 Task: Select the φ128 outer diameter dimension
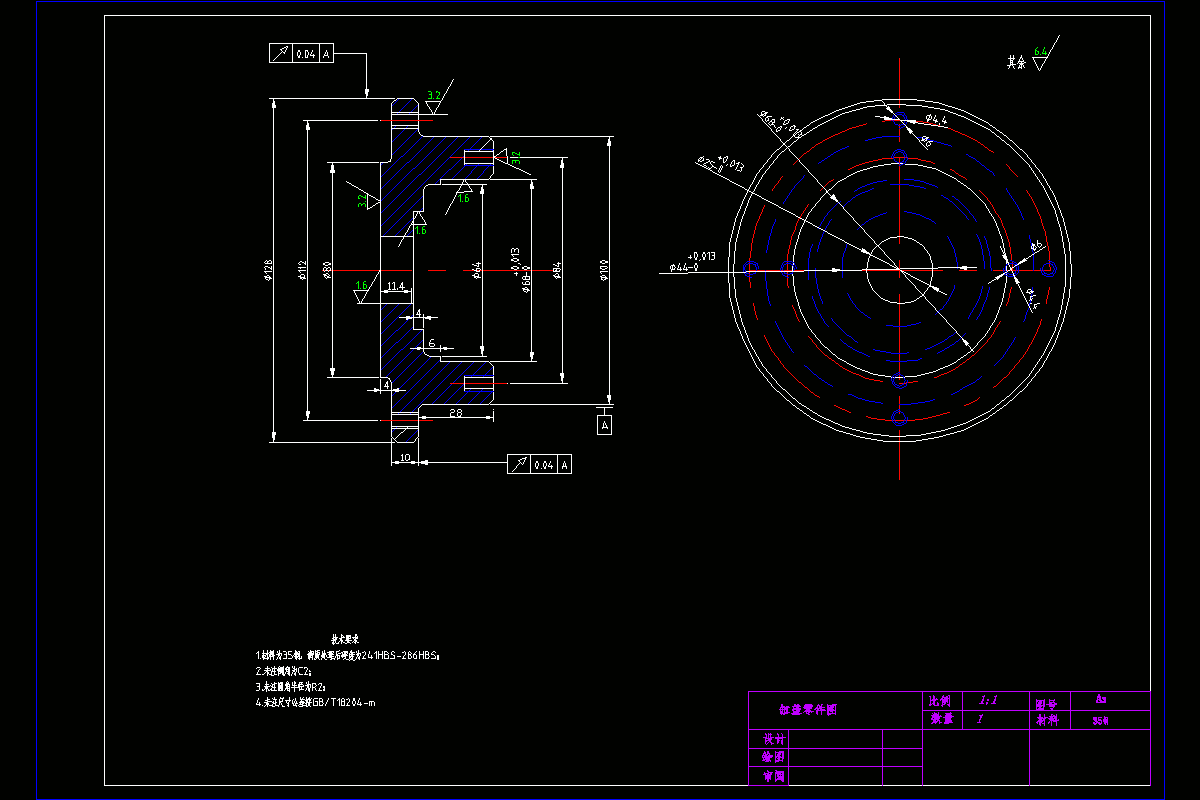[268, 269]
